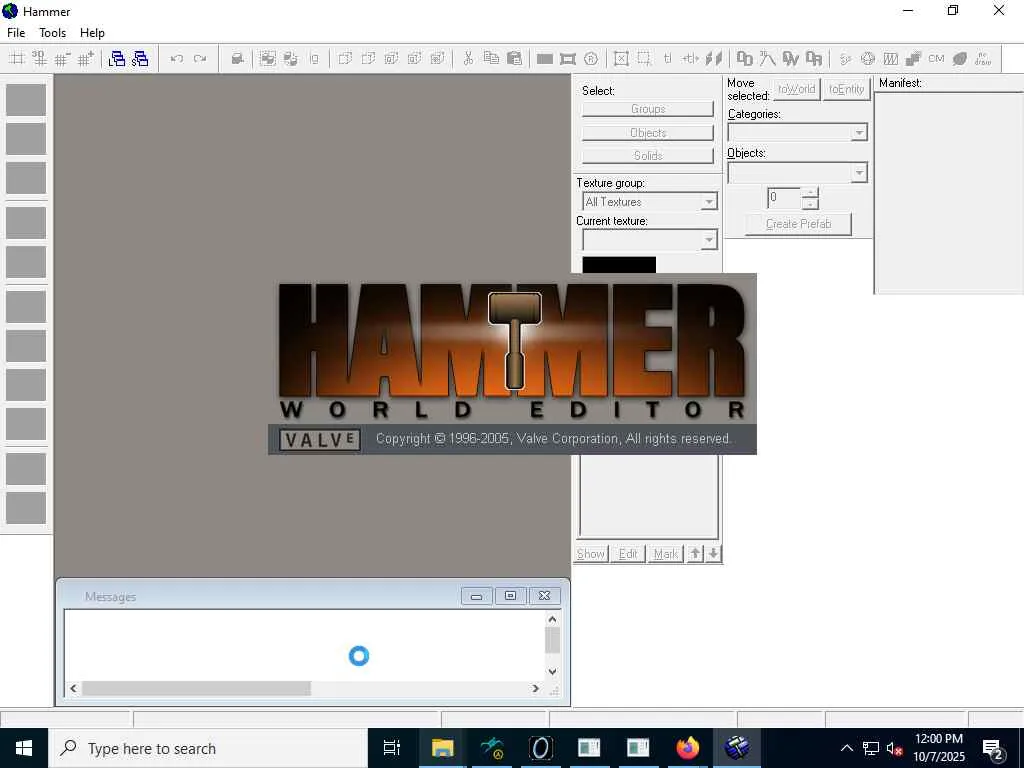Click the Messages scroll-up arrow

coord(552,618)
